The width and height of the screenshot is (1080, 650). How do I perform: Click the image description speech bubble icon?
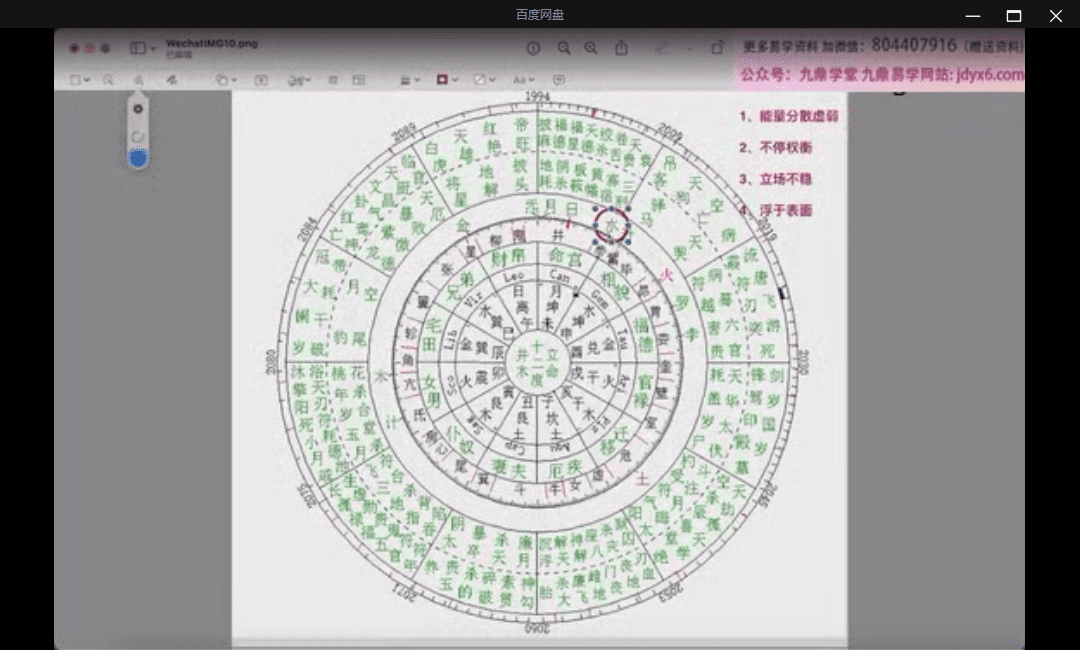point(559,80)
